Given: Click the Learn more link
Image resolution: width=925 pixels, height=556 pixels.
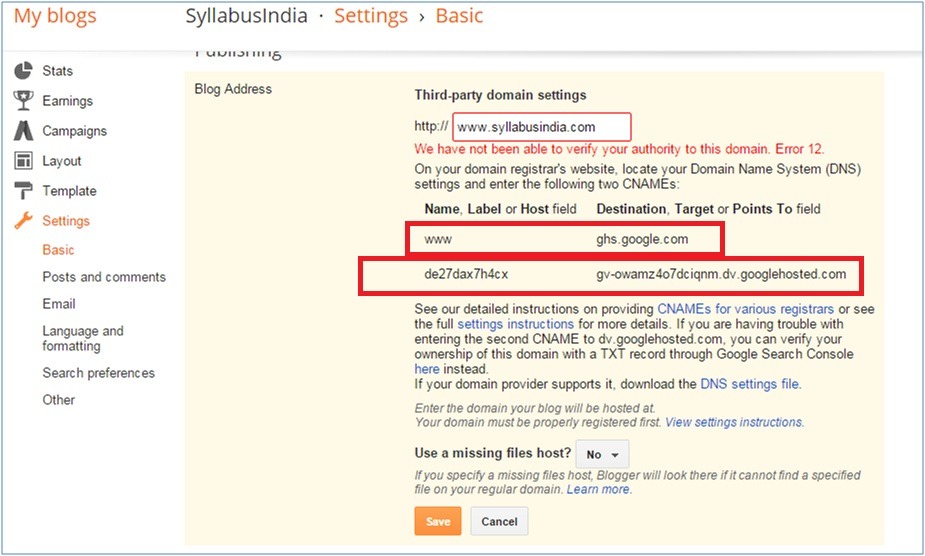Looking at the screenshot, I should point(598,489).
